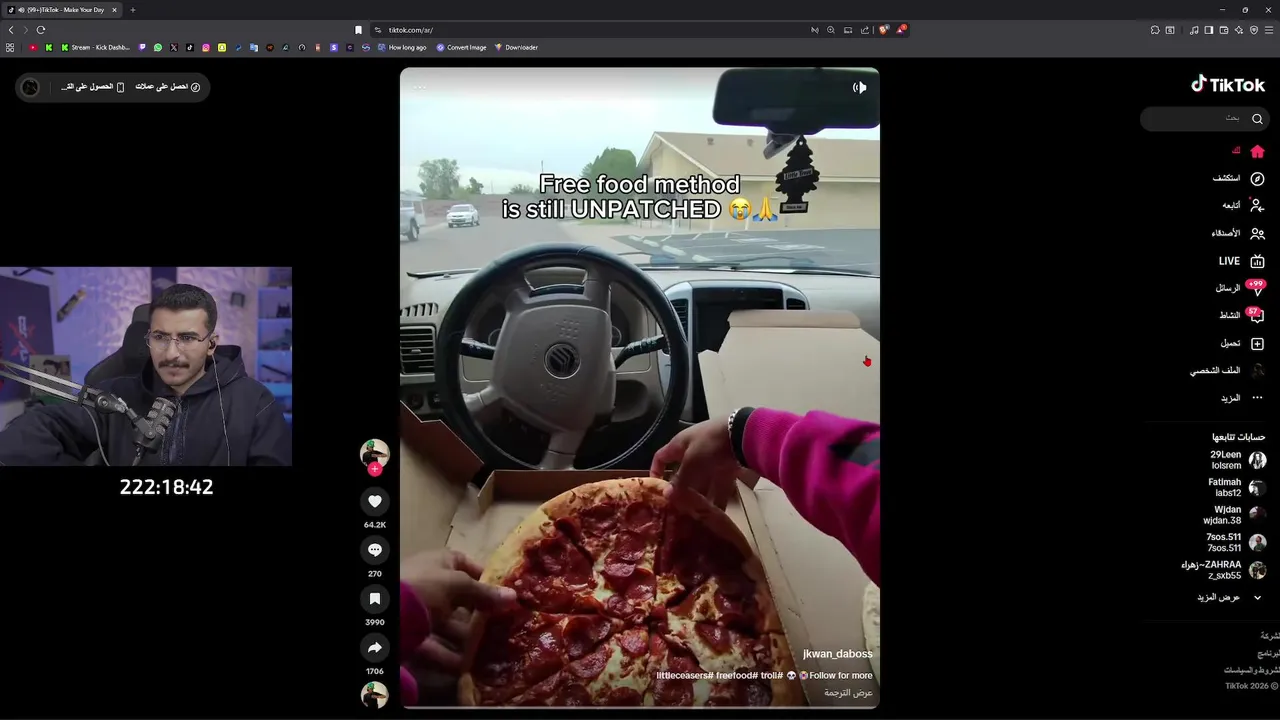Open Friends (الأصدقاء) in the sidebar
Image resolution: width=1280 pixels, height=720 pixels.
click(x=1238, y=233)
